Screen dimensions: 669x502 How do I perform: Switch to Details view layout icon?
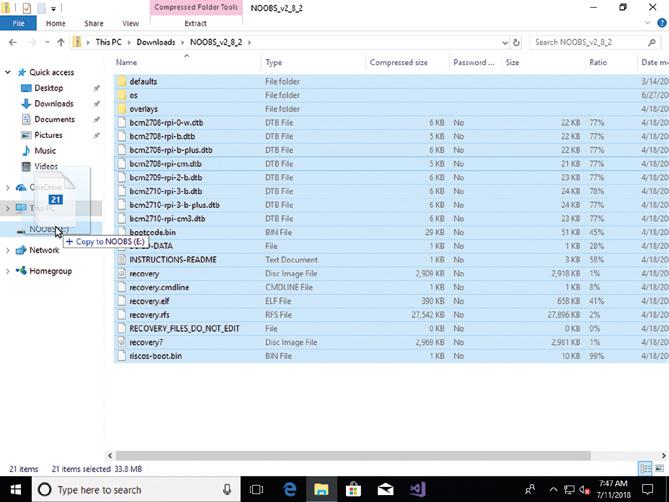(x=646, y=469)
